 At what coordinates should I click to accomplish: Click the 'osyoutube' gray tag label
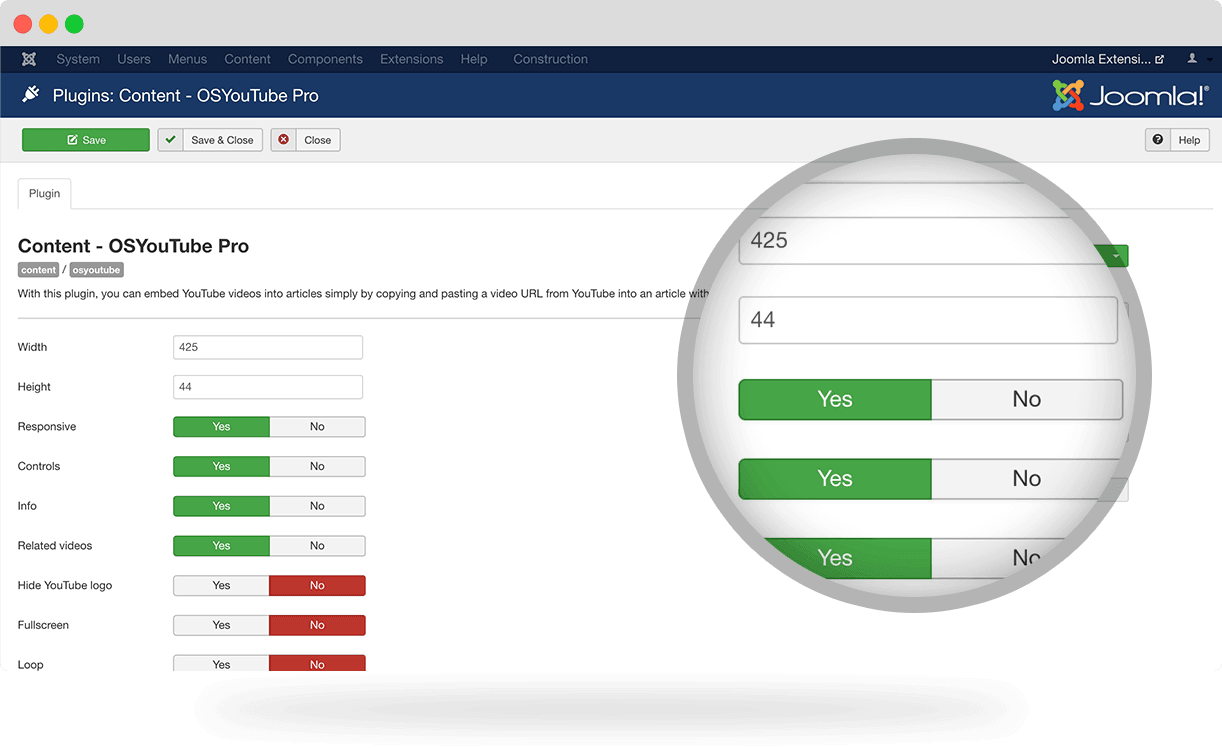pos(97,270)
